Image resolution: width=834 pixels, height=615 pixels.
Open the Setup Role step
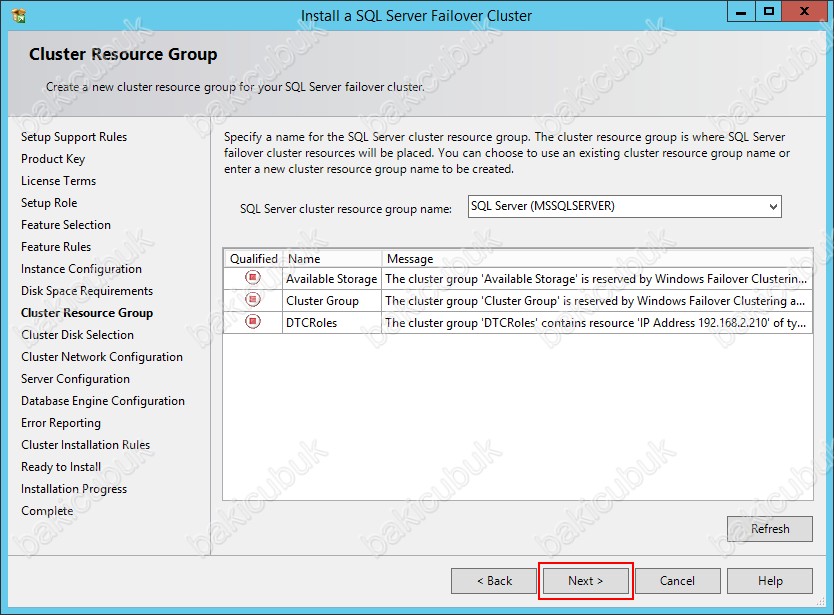pos(49,203)
